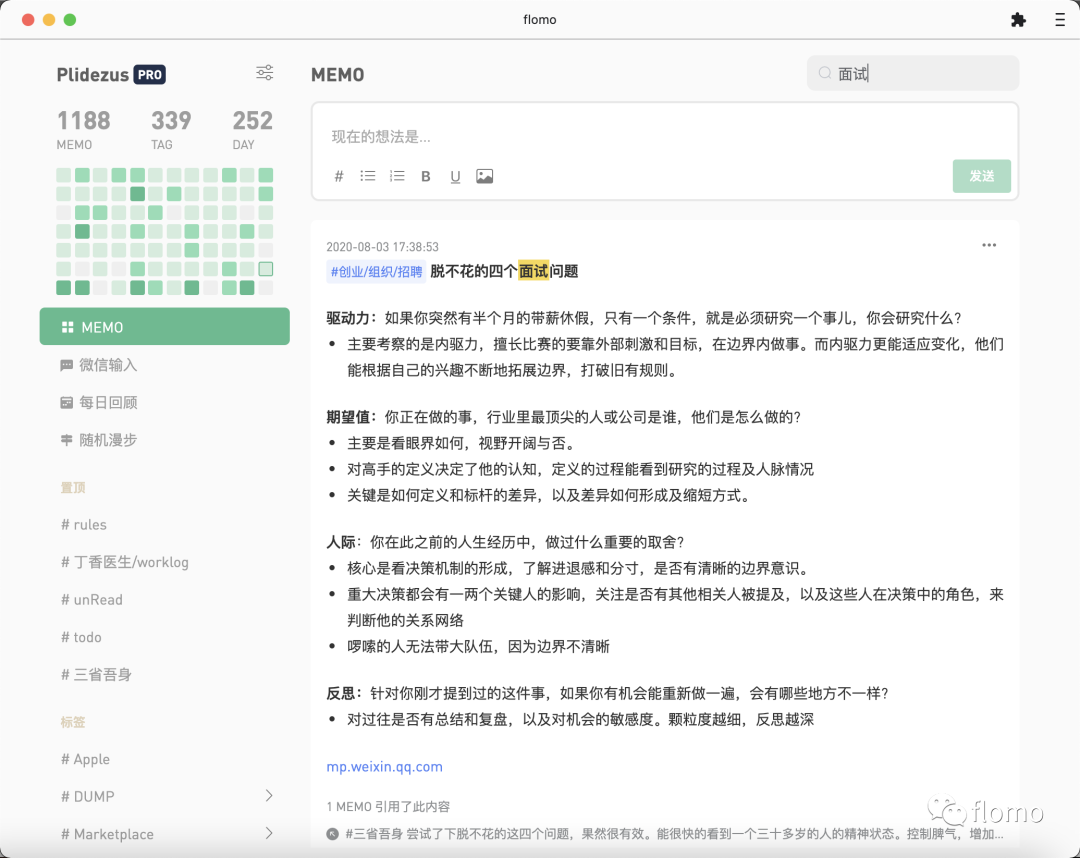The height and width of the screenshot is (858, 1080).
Task: Click the memo timestamp 2020-08-03 17:38:53
Action: (x=382, y=247)
